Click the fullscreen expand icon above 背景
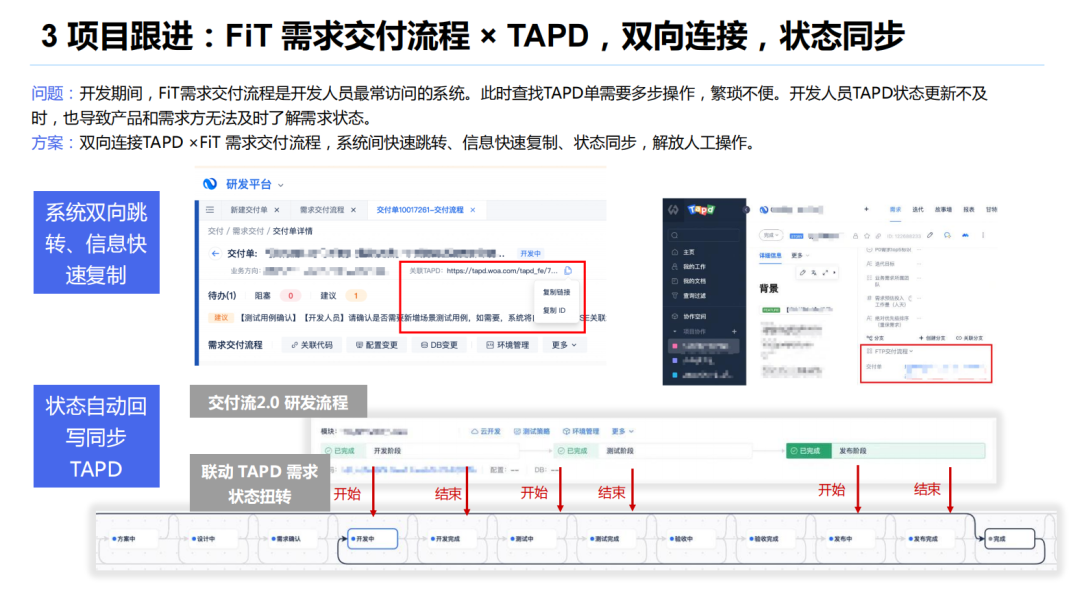1080x606 pixels. click(x=825, y=273)
